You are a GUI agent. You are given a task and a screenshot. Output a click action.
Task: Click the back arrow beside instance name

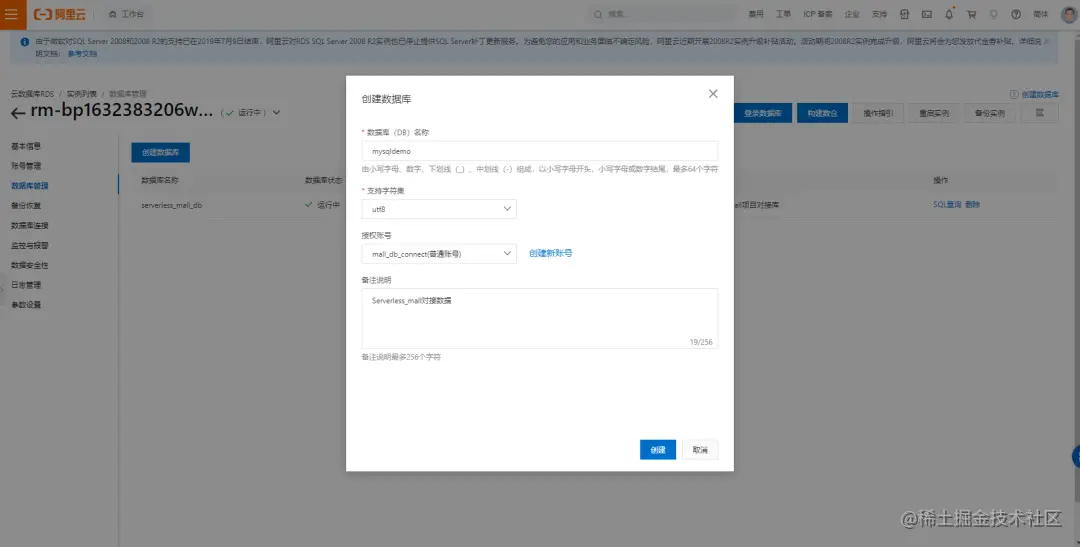tap(18, 114)
